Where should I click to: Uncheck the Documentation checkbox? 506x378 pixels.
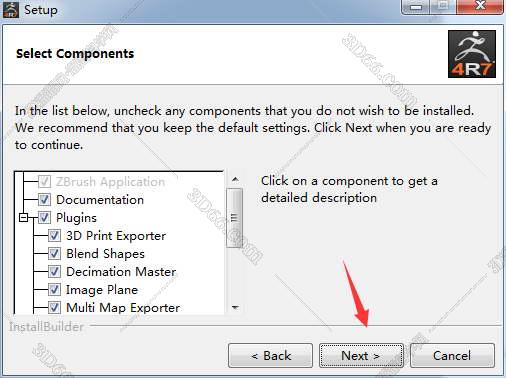[x=44, y=200]
